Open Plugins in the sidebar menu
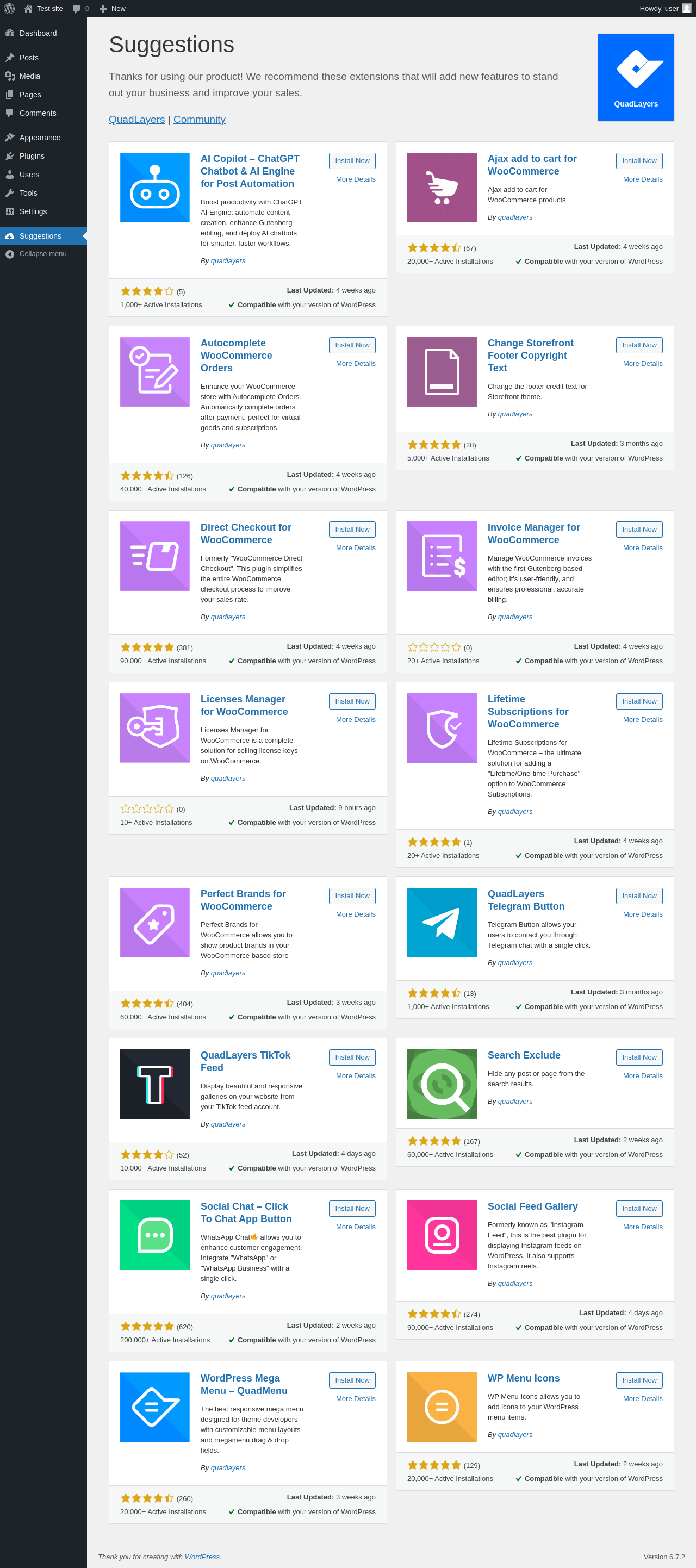The height and width of the screenshot is (1568, 696). [x=32, y=156]
